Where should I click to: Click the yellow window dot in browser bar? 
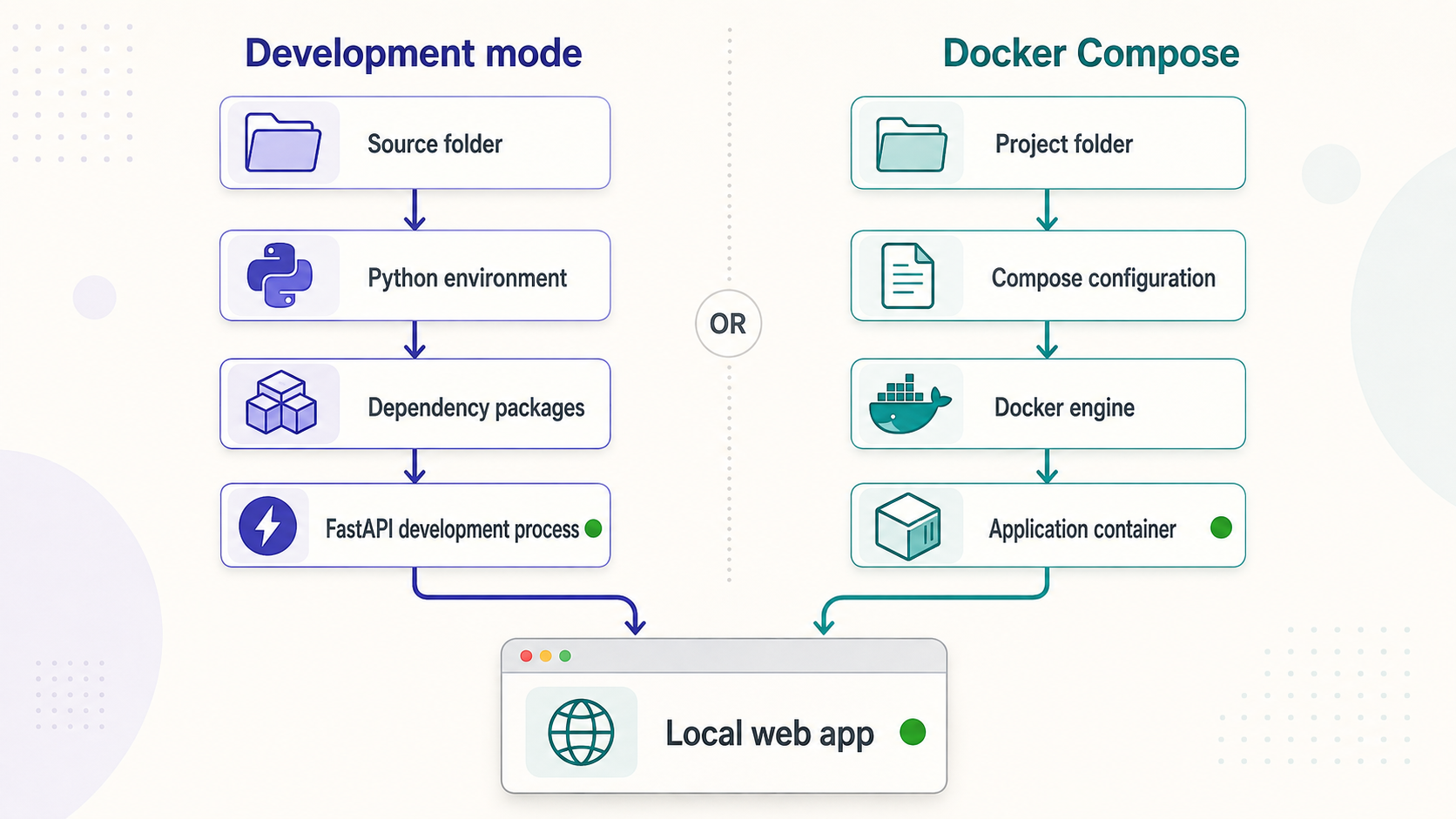pos(545,656)
